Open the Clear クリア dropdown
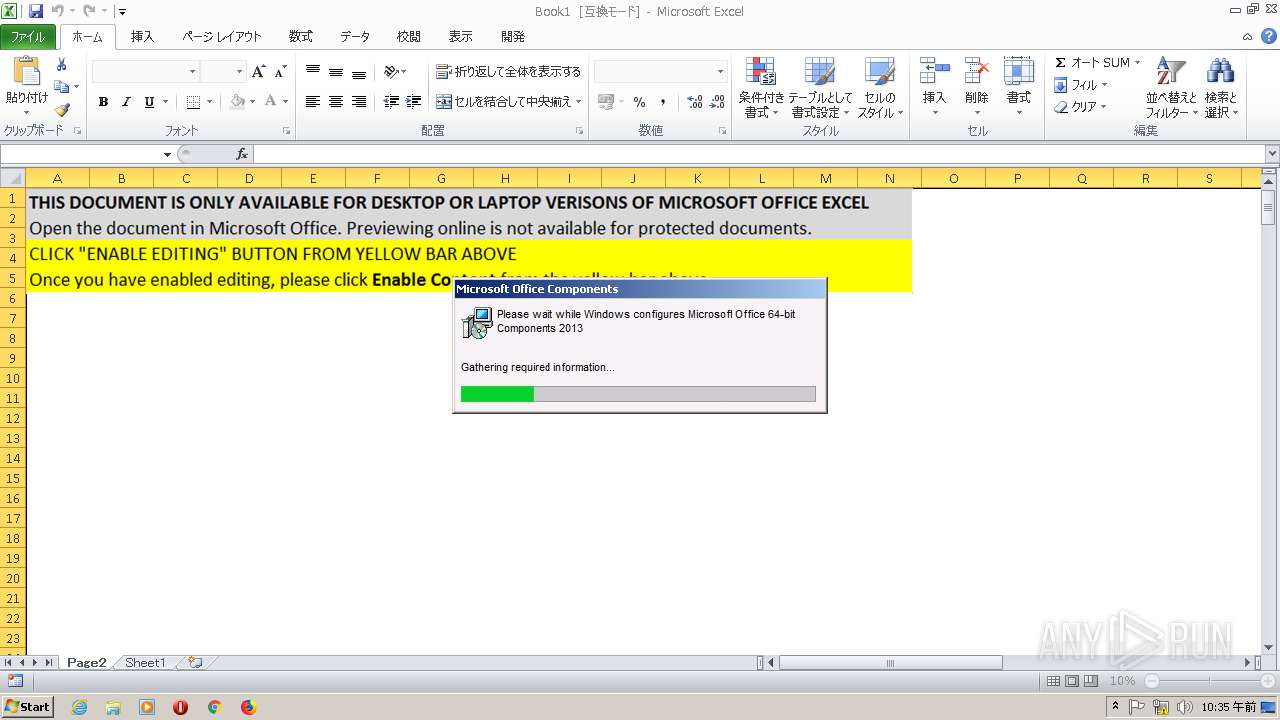This screenshot has width=1280, height=720. (1080, 107)
